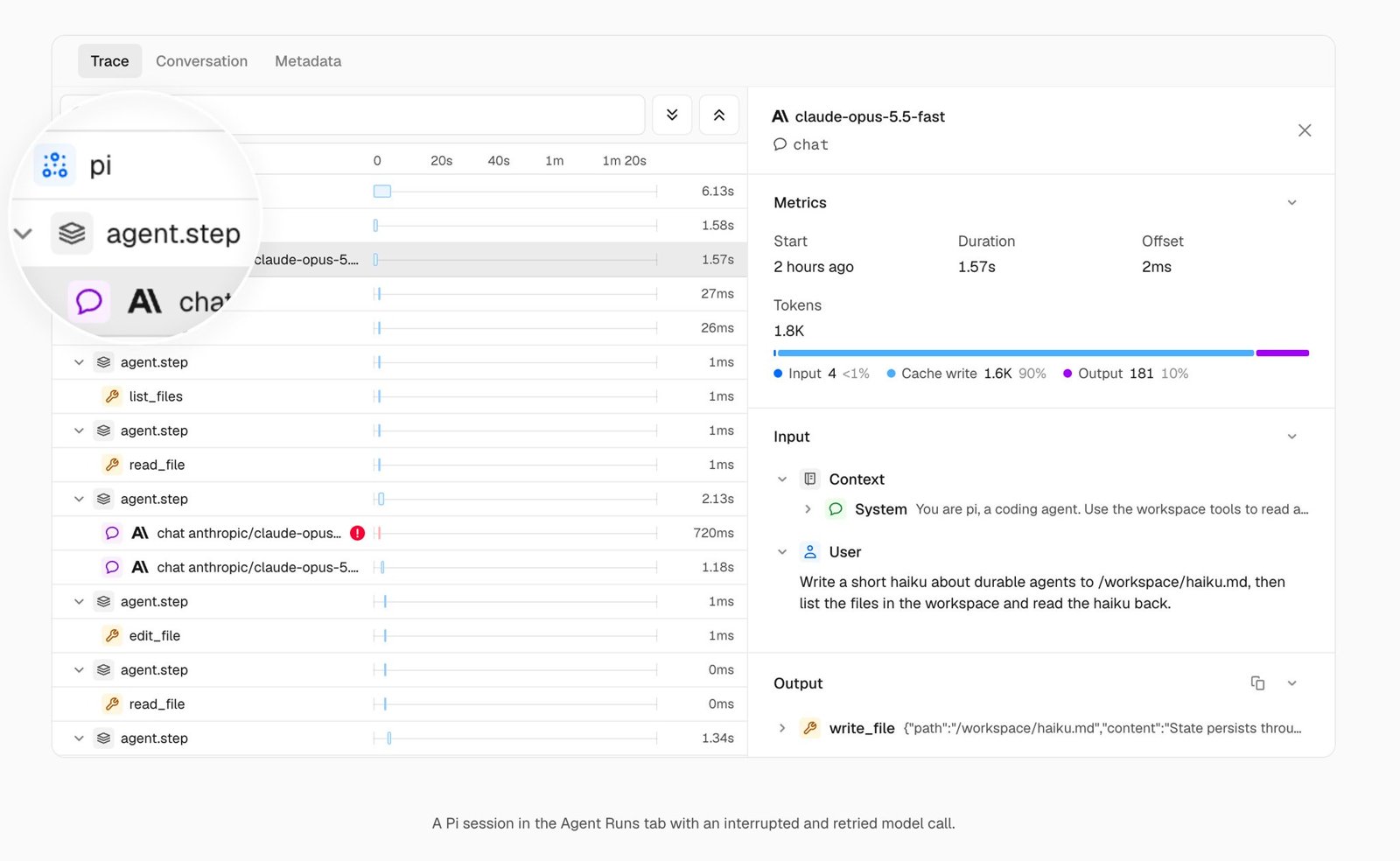Select the list_files tool row
The image size is (1400, 861).
coord(399,396)
